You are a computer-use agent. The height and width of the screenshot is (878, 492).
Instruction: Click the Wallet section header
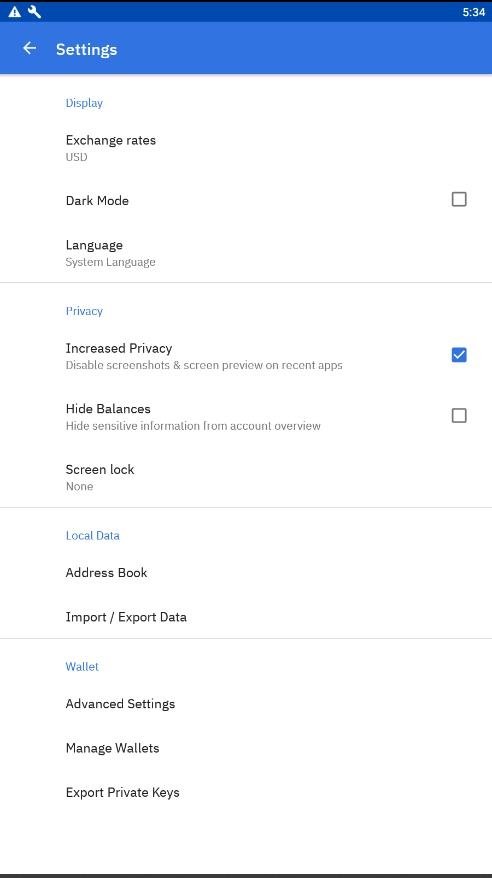pyautogui.click(x=82, y=666)
